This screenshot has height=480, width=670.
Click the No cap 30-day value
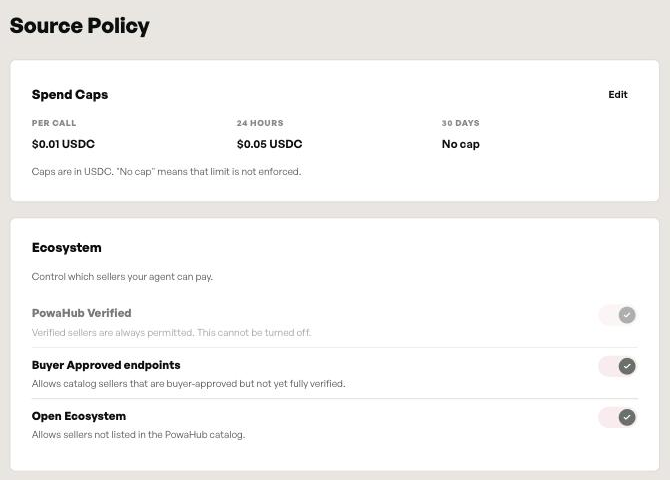coord(461,144)
